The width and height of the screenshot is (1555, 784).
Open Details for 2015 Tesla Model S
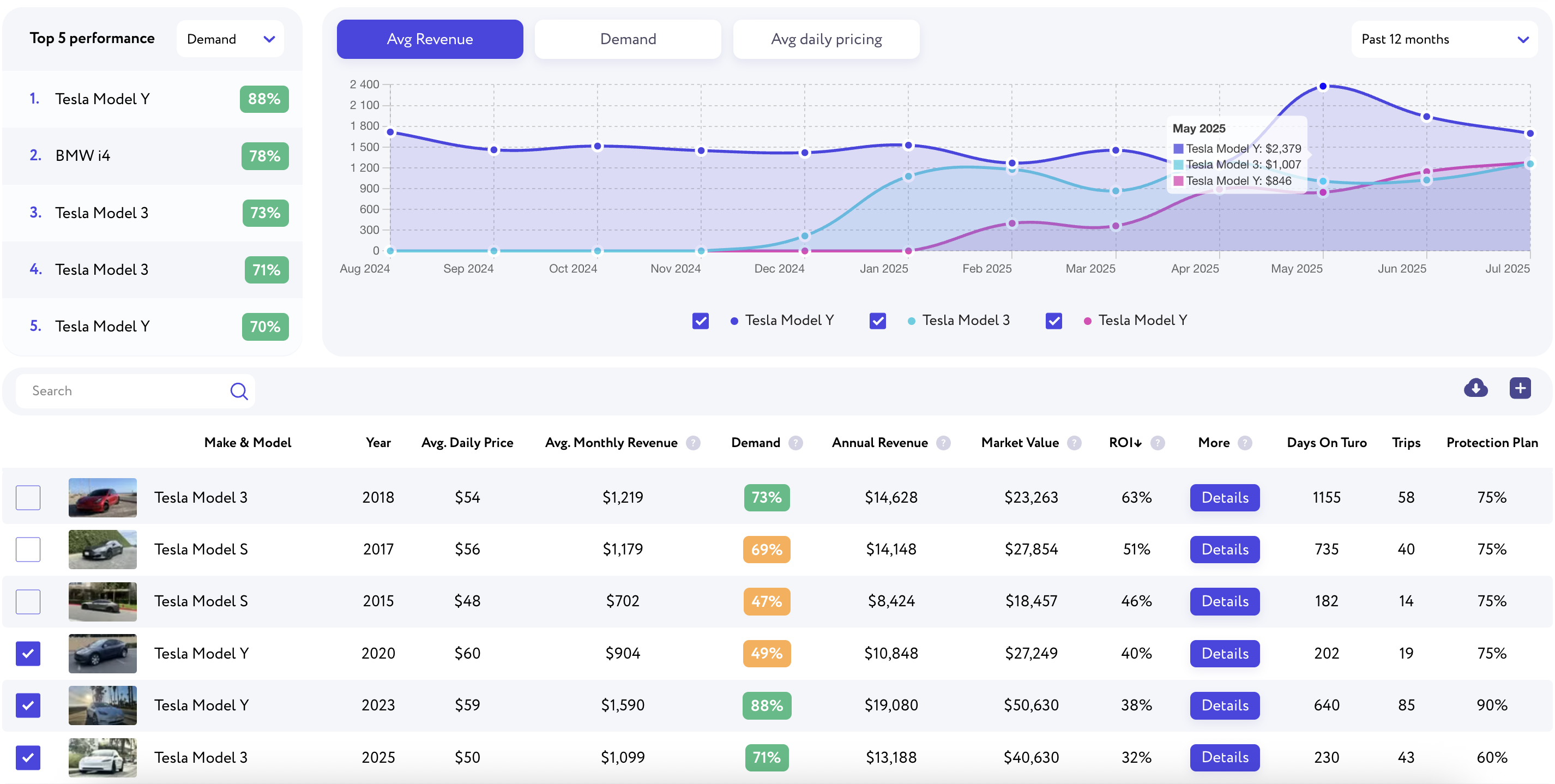1225,602
